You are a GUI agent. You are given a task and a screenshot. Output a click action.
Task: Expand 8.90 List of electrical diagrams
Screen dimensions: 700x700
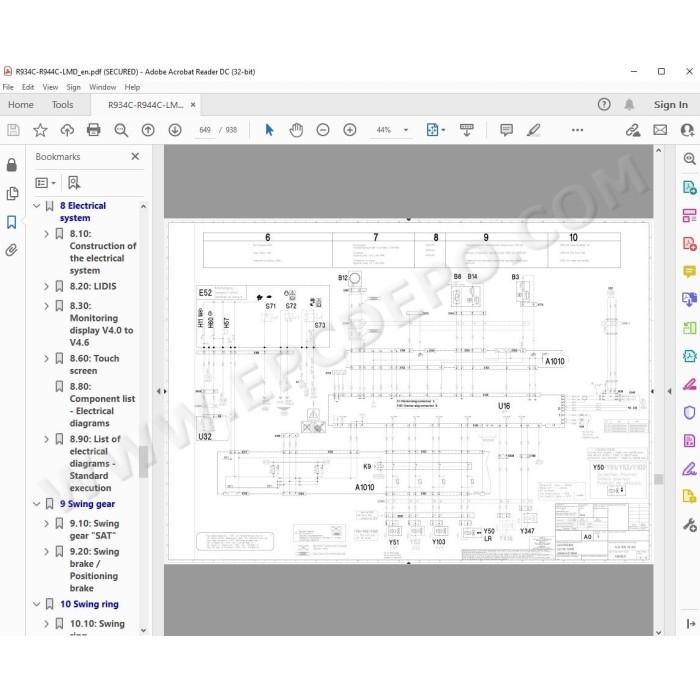[x=46, y=439]
